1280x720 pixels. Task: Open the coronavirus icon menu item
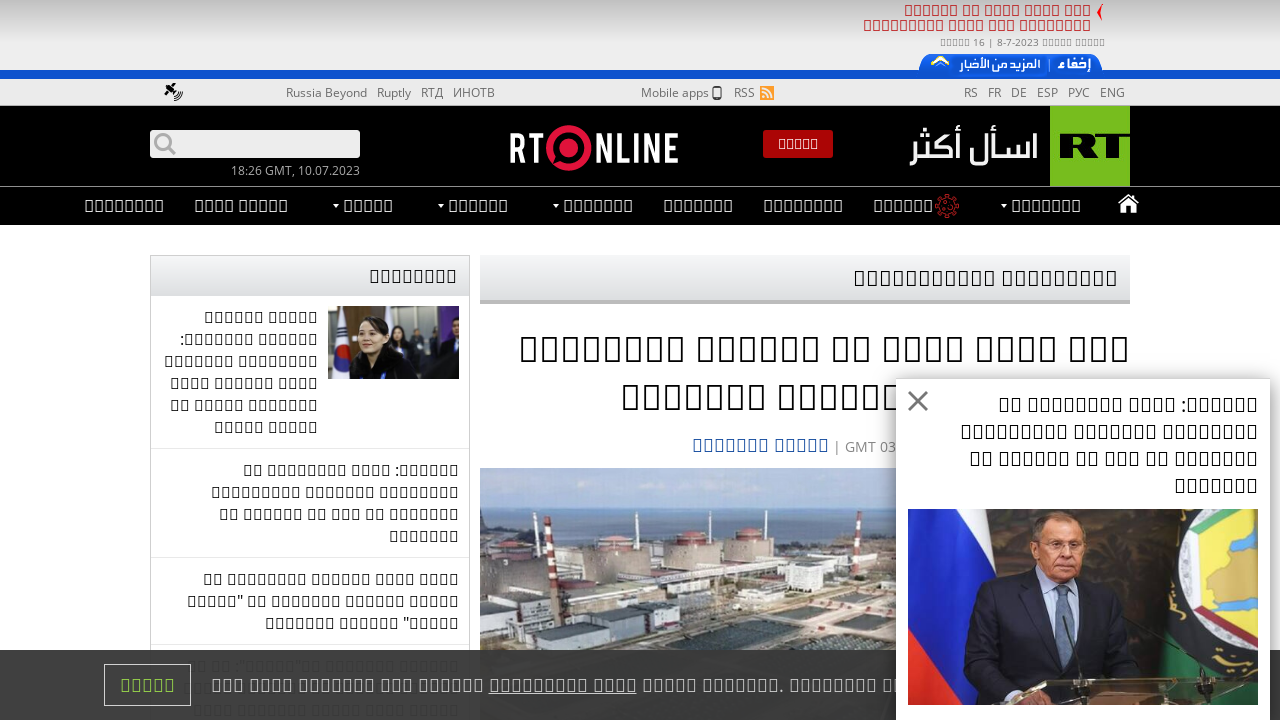click(x=947, y=206)
